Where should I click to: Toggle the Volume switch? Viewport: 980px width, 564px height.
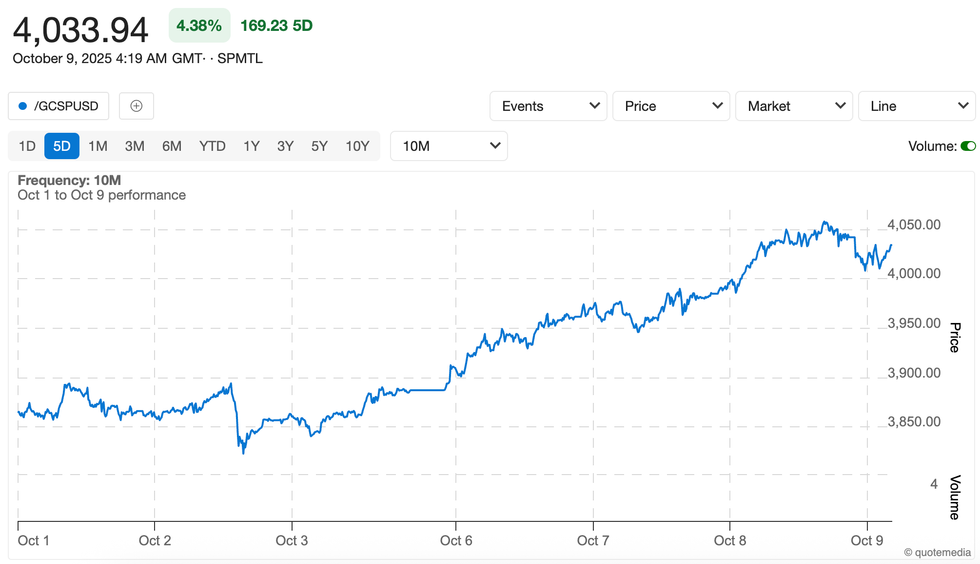click(967, 146)
